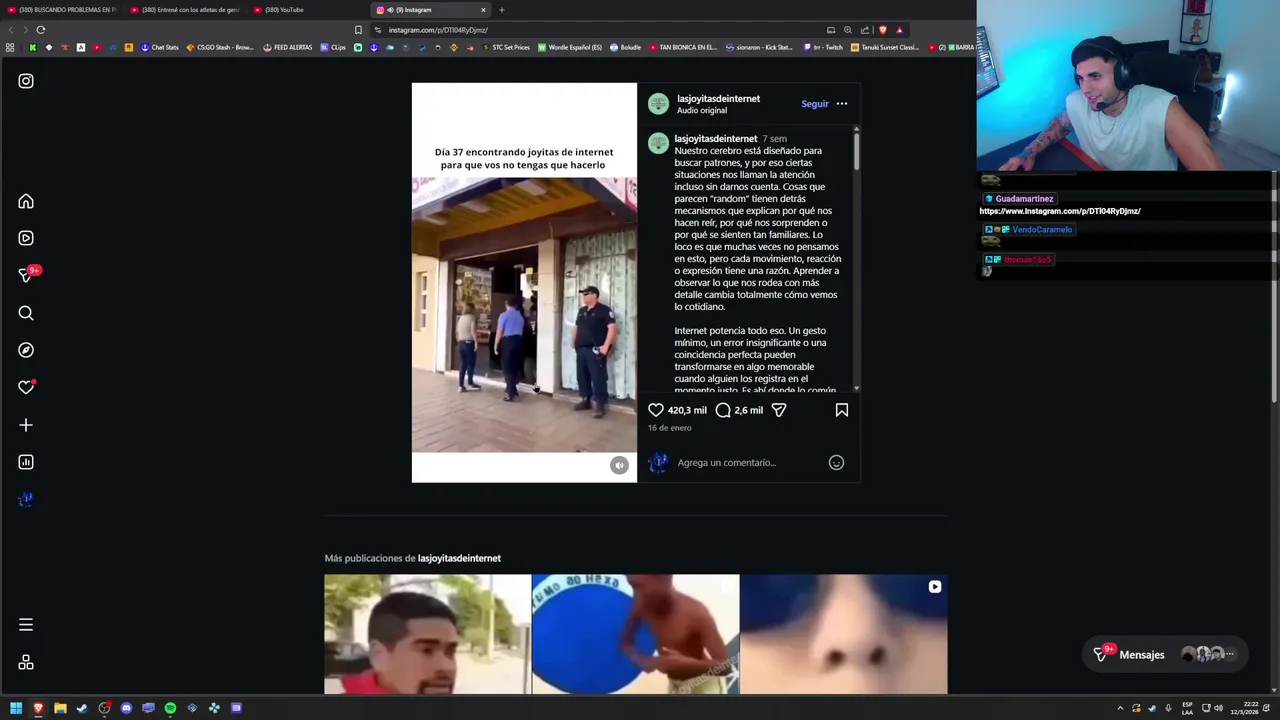Open lasjoyitasdeinternet profile from post header
Image resolution: width=1280 pixels, height=720 pixels.
coord(718,98)
